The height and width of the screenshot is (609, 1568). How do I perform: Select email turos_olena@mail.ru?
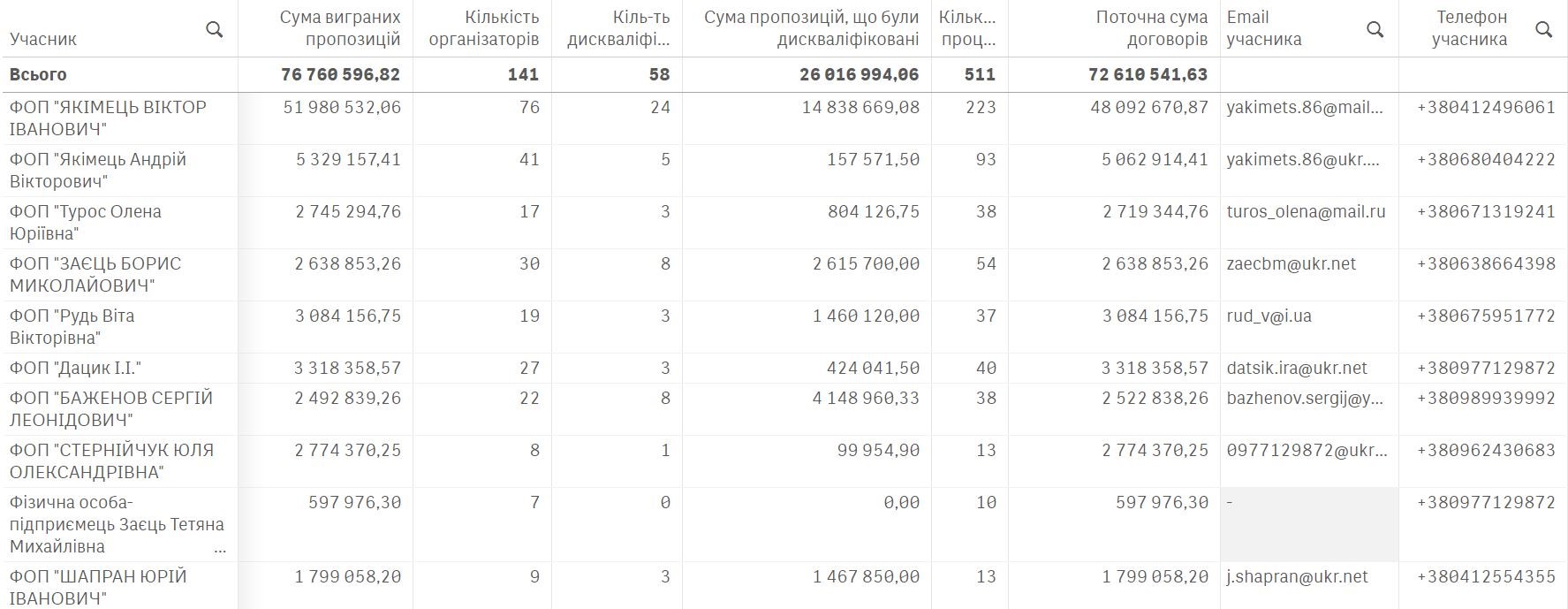1305,211
